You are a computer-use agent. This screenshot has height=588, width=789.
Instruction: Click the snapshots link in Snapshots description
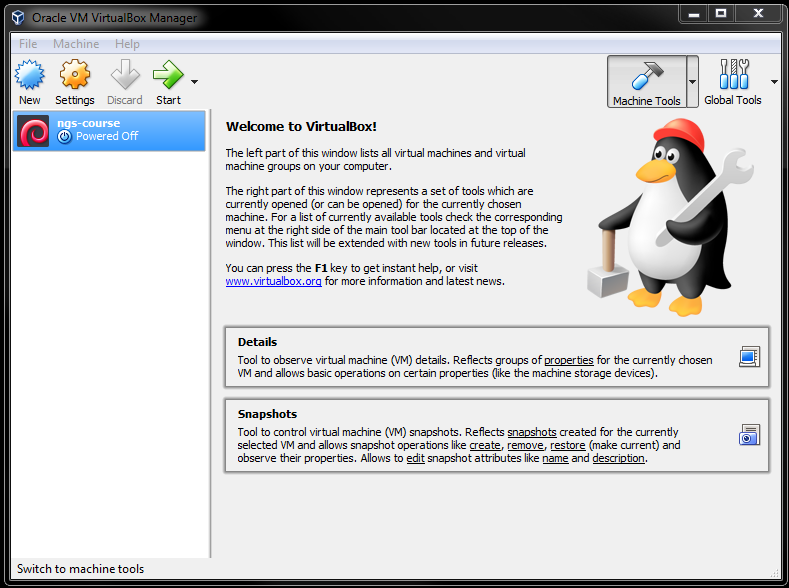[532, 432]
